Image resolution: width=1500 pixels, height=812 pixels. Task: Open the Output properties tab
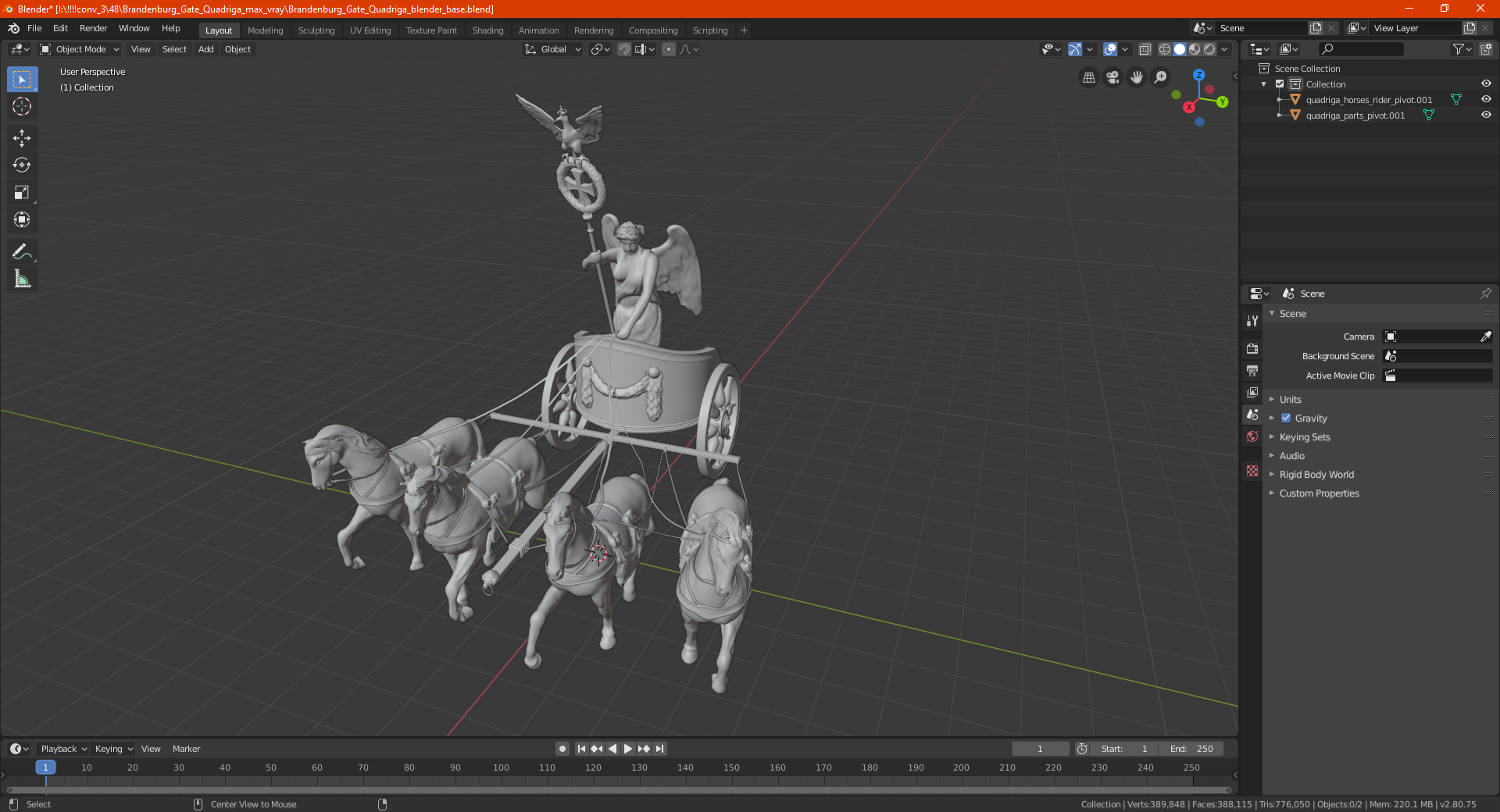point(1252,370)
